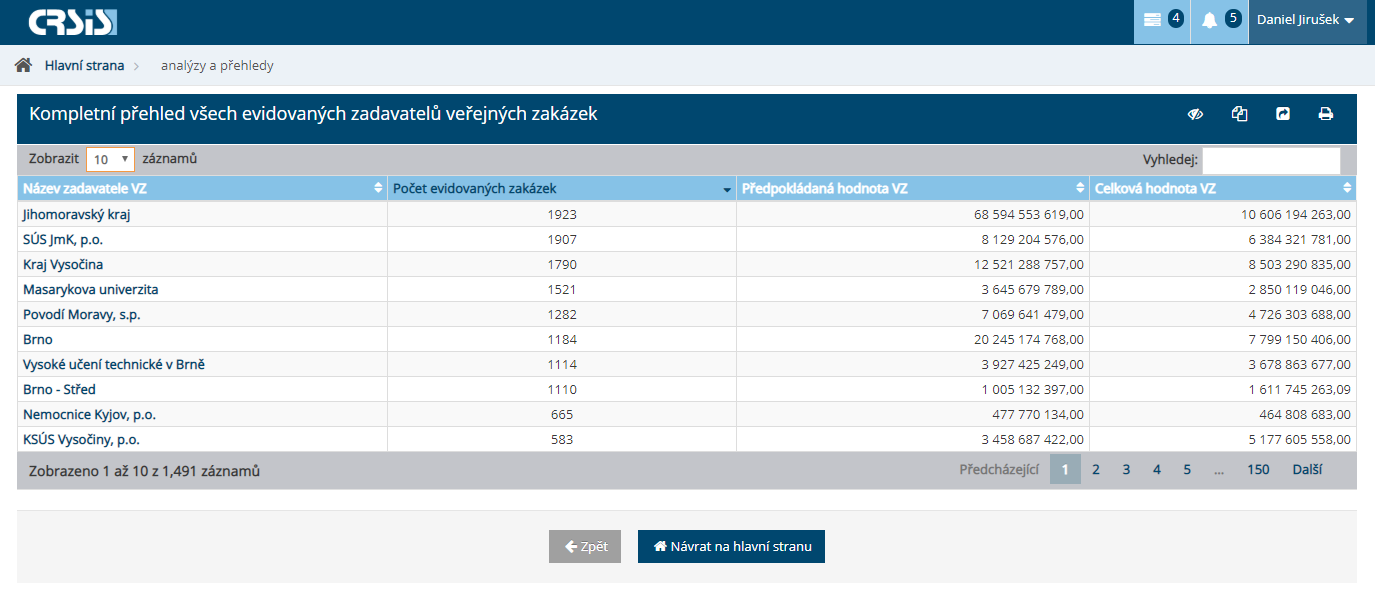Open the Zobrazit records-per-page dropdown
1375x599 pixels.
tap(110, 159)
